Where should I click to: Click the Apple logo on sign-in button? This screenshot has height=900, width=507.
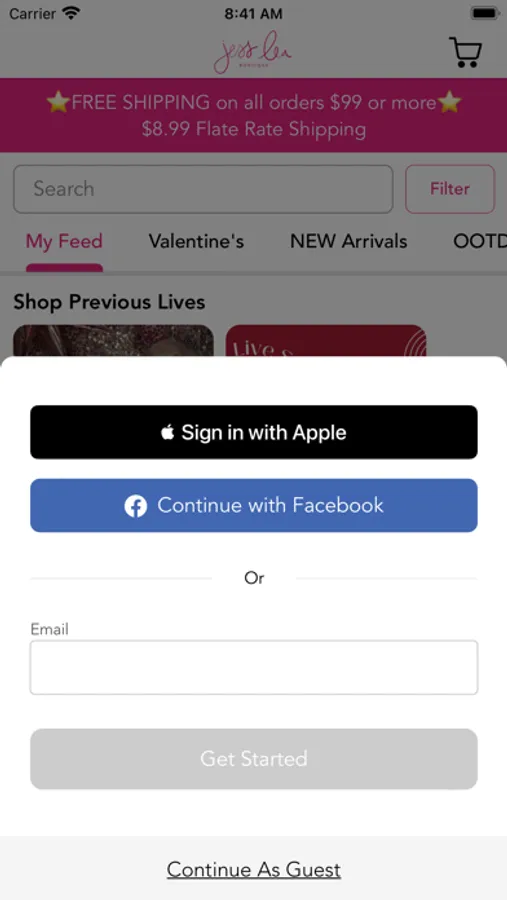tap(168, 432)
